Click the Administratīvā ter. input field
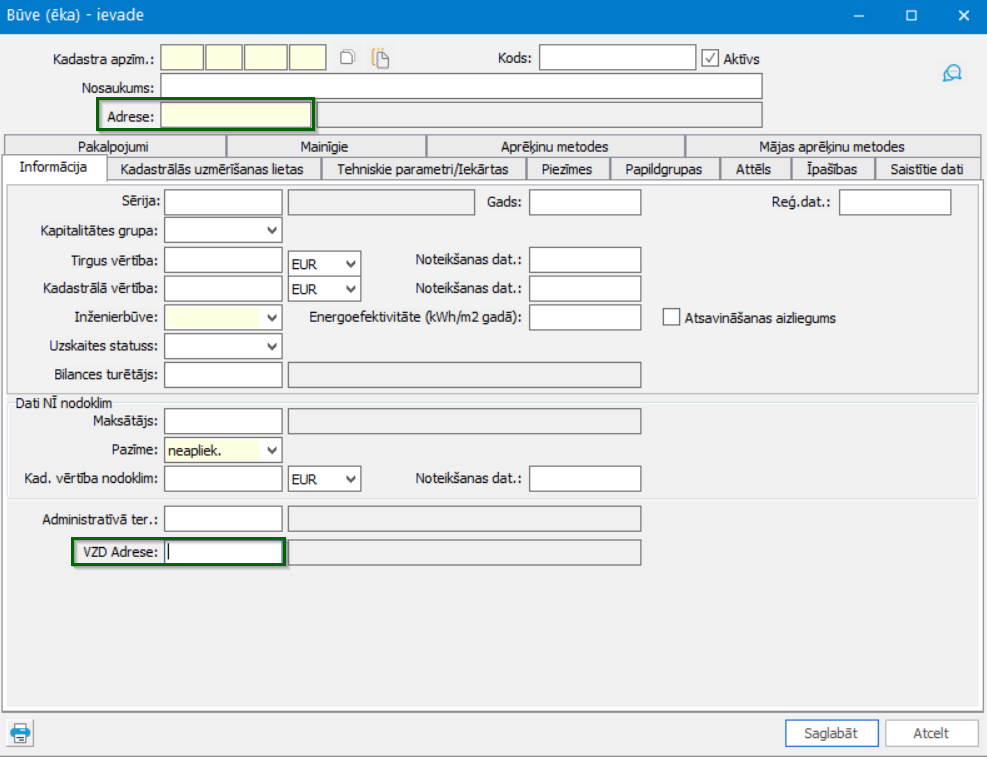Viewport: 987px width, 757px height. tap(223, 519)
